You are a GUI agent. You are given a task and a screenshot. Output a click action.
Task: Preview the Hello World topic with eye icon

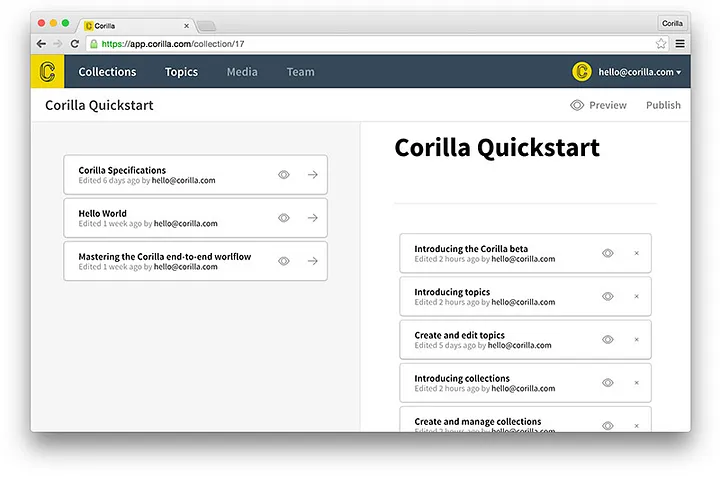pos(284,218)
